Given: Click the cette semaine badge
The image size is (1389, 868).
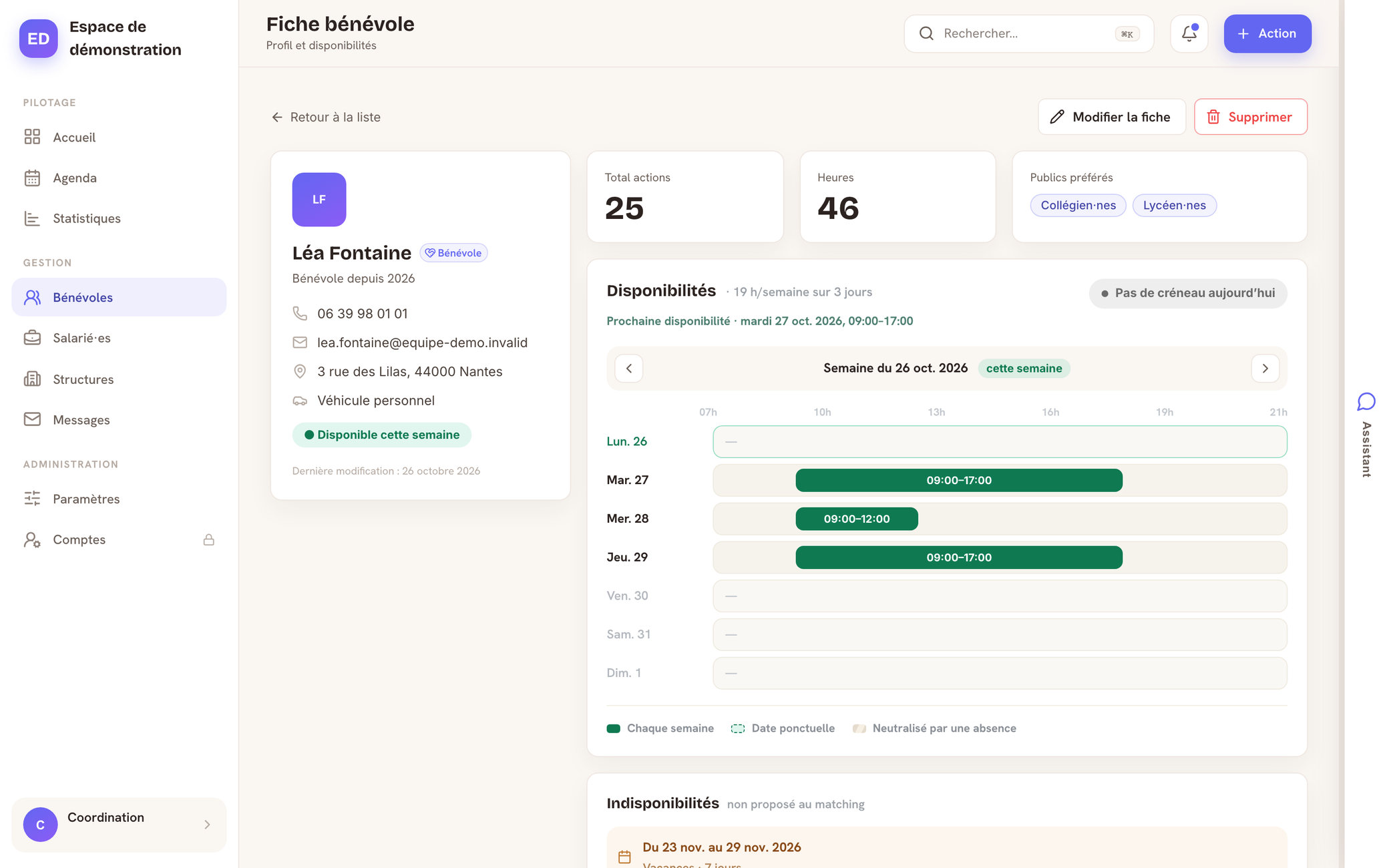Looking at the screenshot, I should (x=1024, y=369).
